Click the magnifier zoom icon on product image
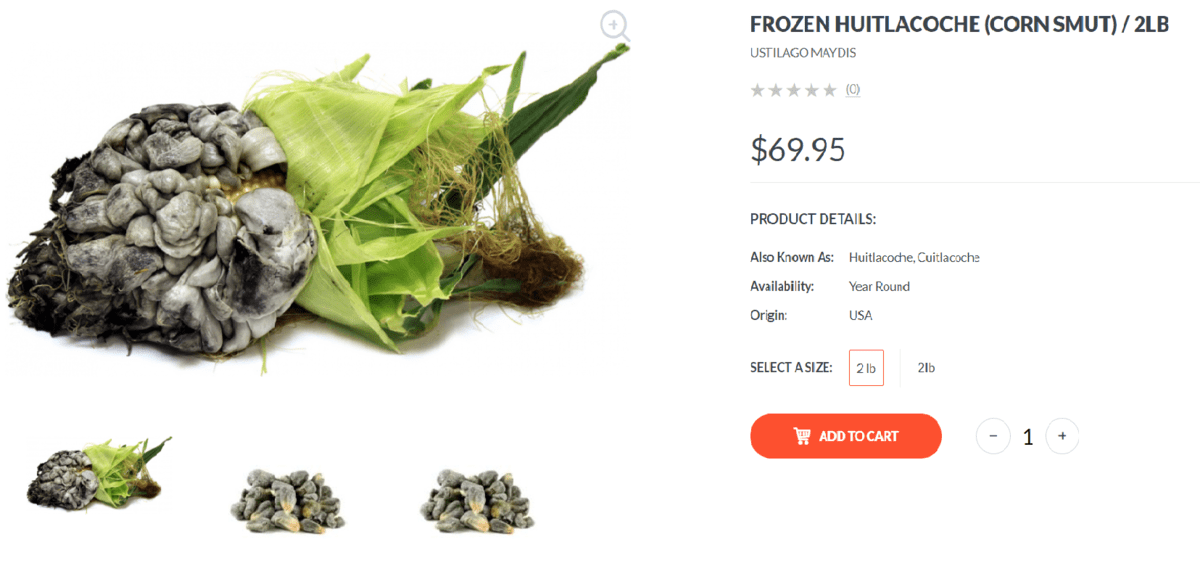This screenshot has width=1200, height=571. point(615,26)
